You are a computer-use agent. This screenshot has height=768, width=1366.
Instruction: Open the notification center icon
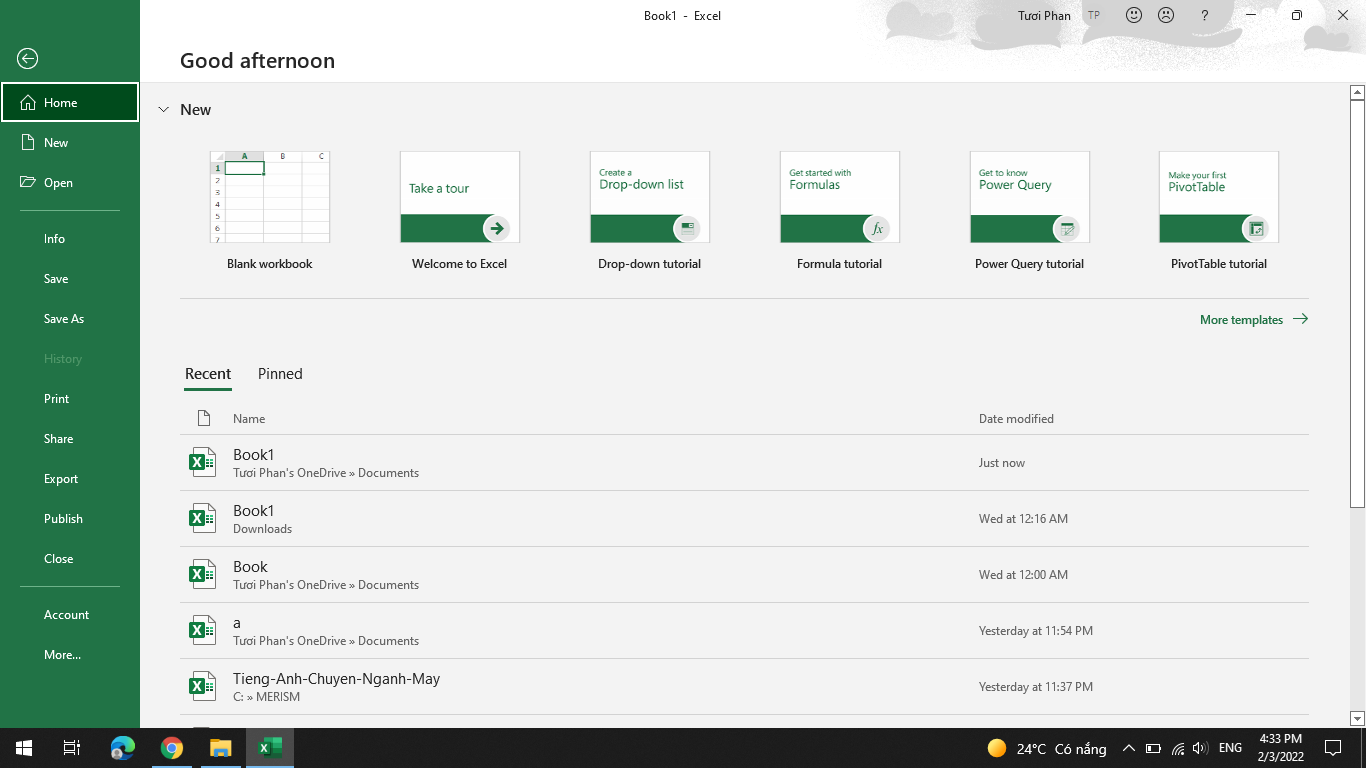[x=1332, y=748]
